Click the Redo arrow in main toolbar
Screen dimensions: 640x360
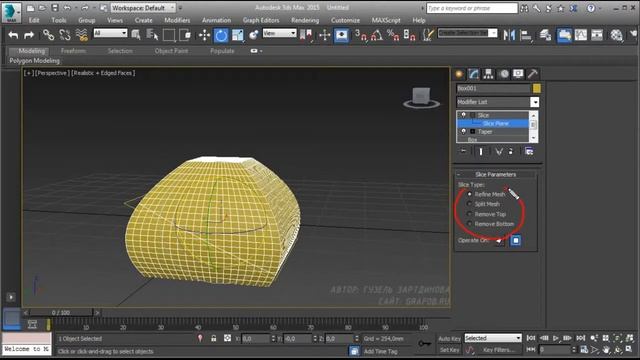[28, 36]
